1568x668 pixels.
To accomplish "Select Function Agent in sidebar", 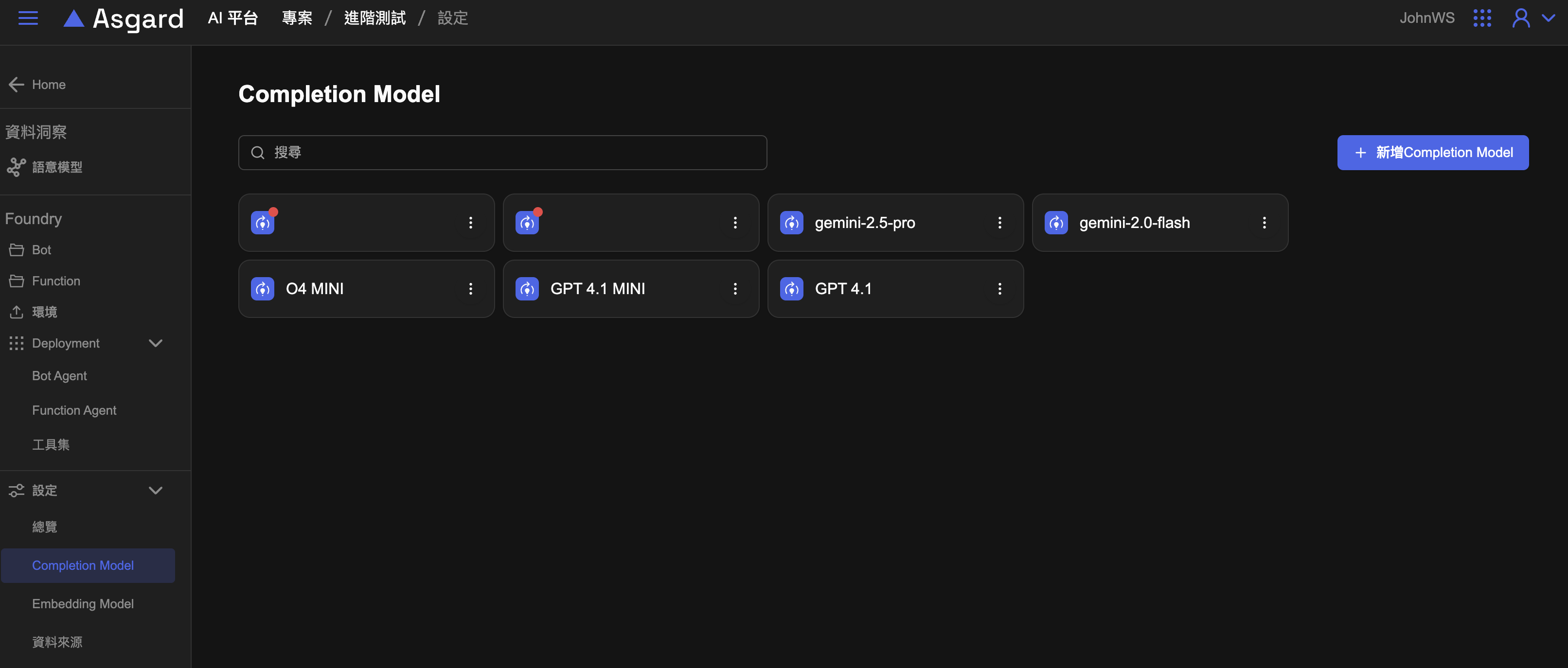I will click(73, 411).
